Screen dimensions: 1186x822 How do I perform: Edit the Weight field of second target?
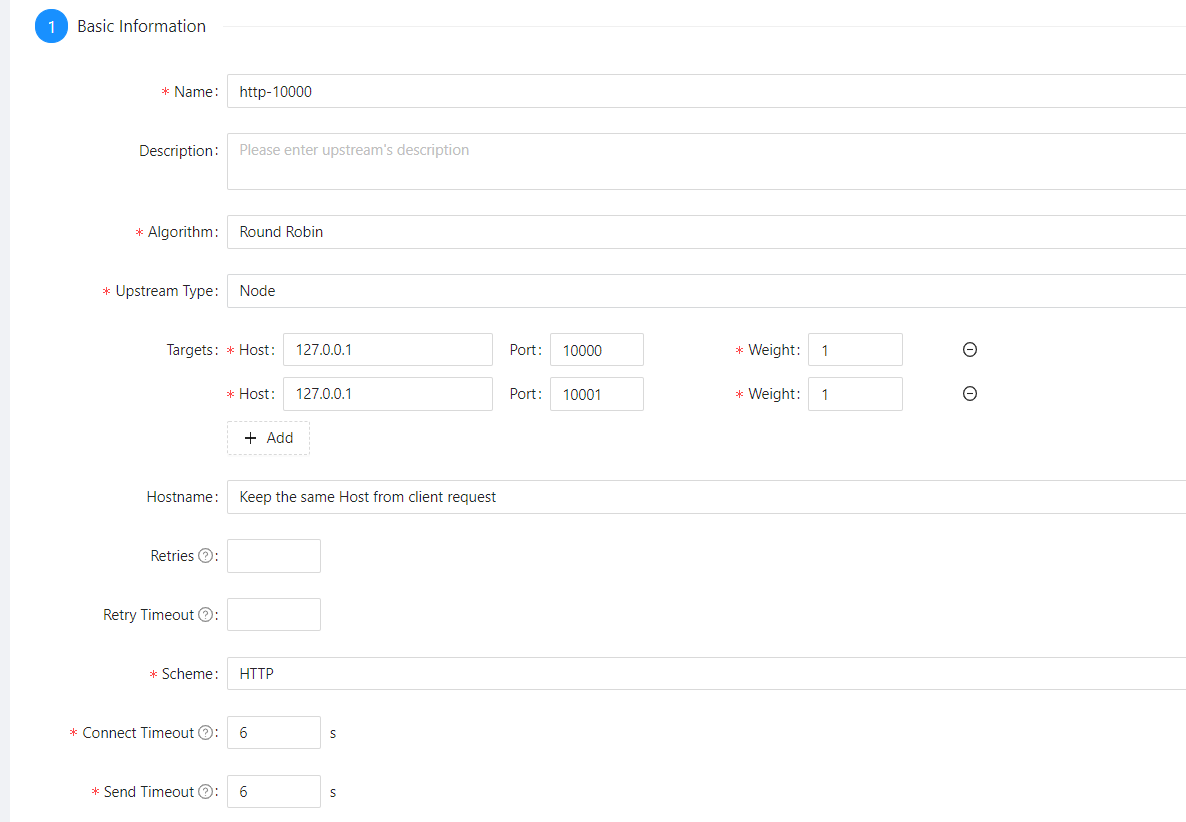pos(855,394)
